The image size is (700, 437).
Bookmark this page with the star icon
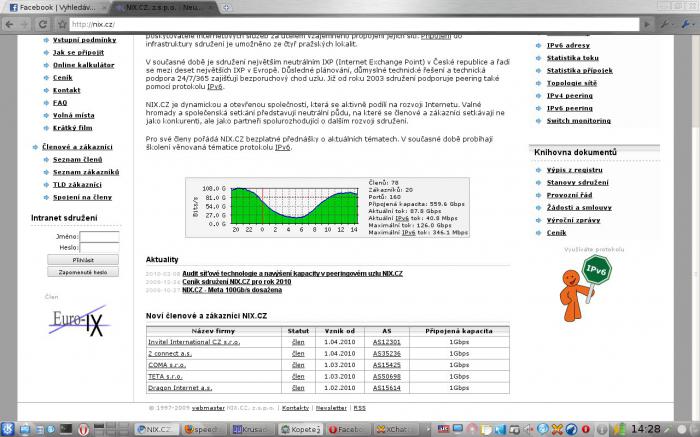coord(62,24)
